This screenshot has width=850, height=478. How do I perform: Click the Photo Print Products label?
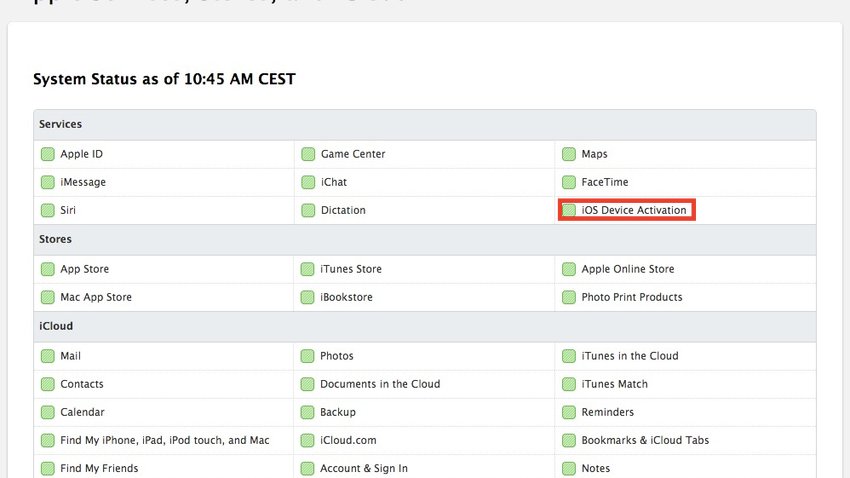(x=632, y=297)
